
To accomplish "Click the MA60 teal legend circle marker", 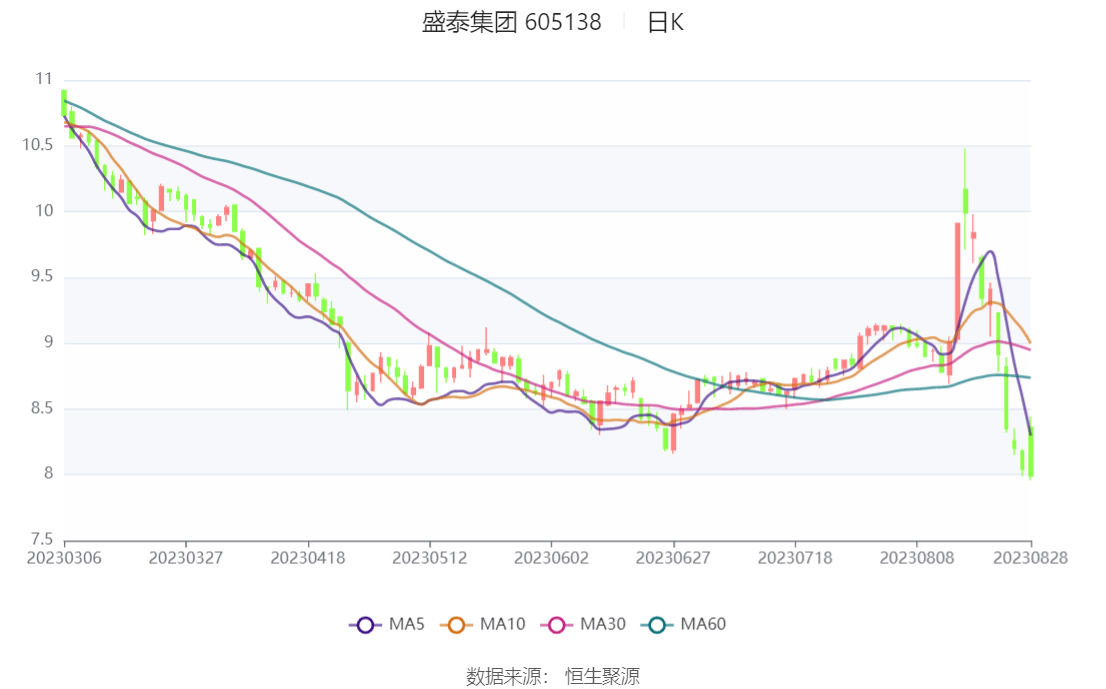I will [x=657, y=625].
